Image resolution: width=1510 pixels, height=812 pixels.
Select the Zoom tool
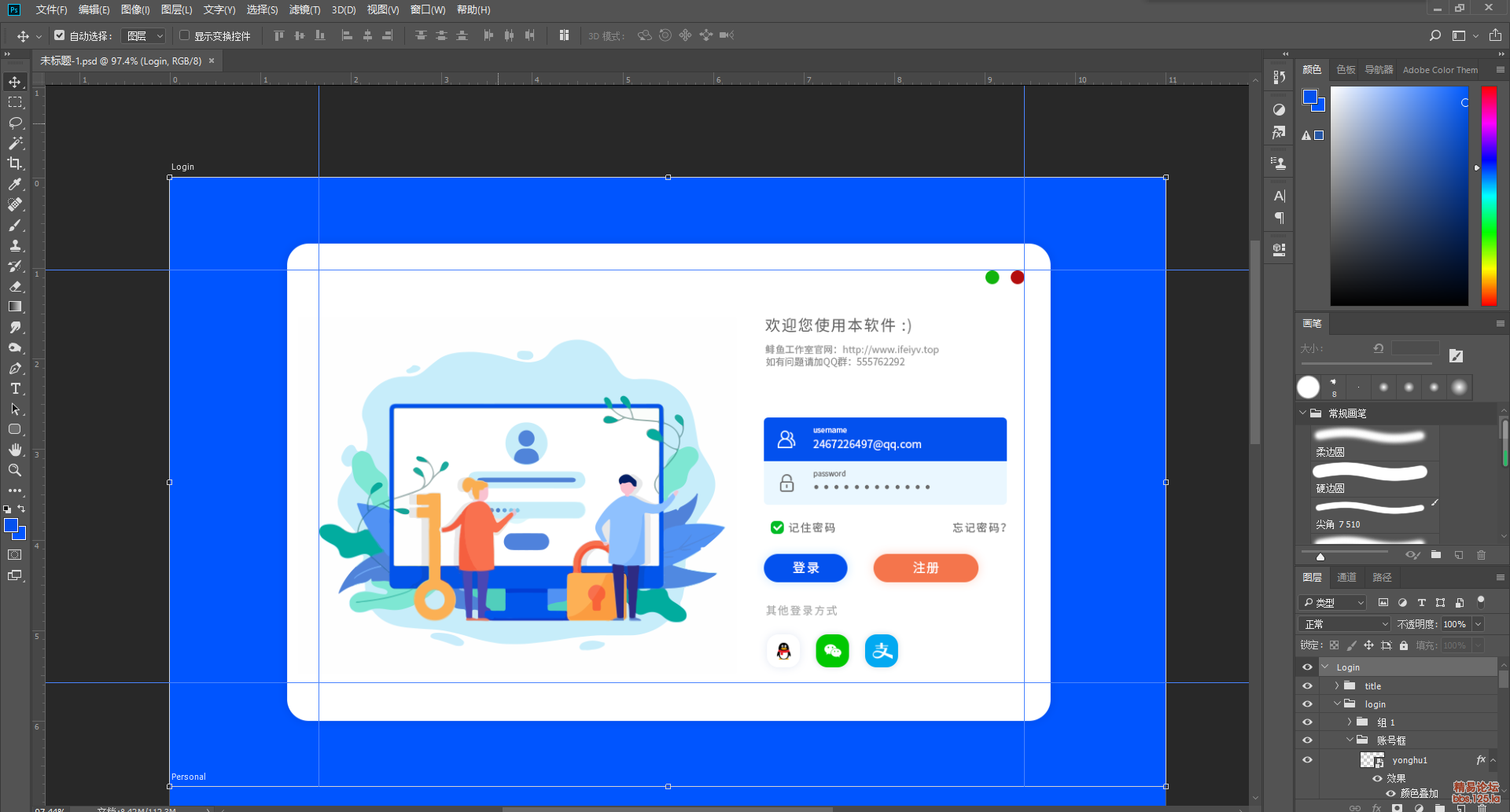tap(15, 470)
